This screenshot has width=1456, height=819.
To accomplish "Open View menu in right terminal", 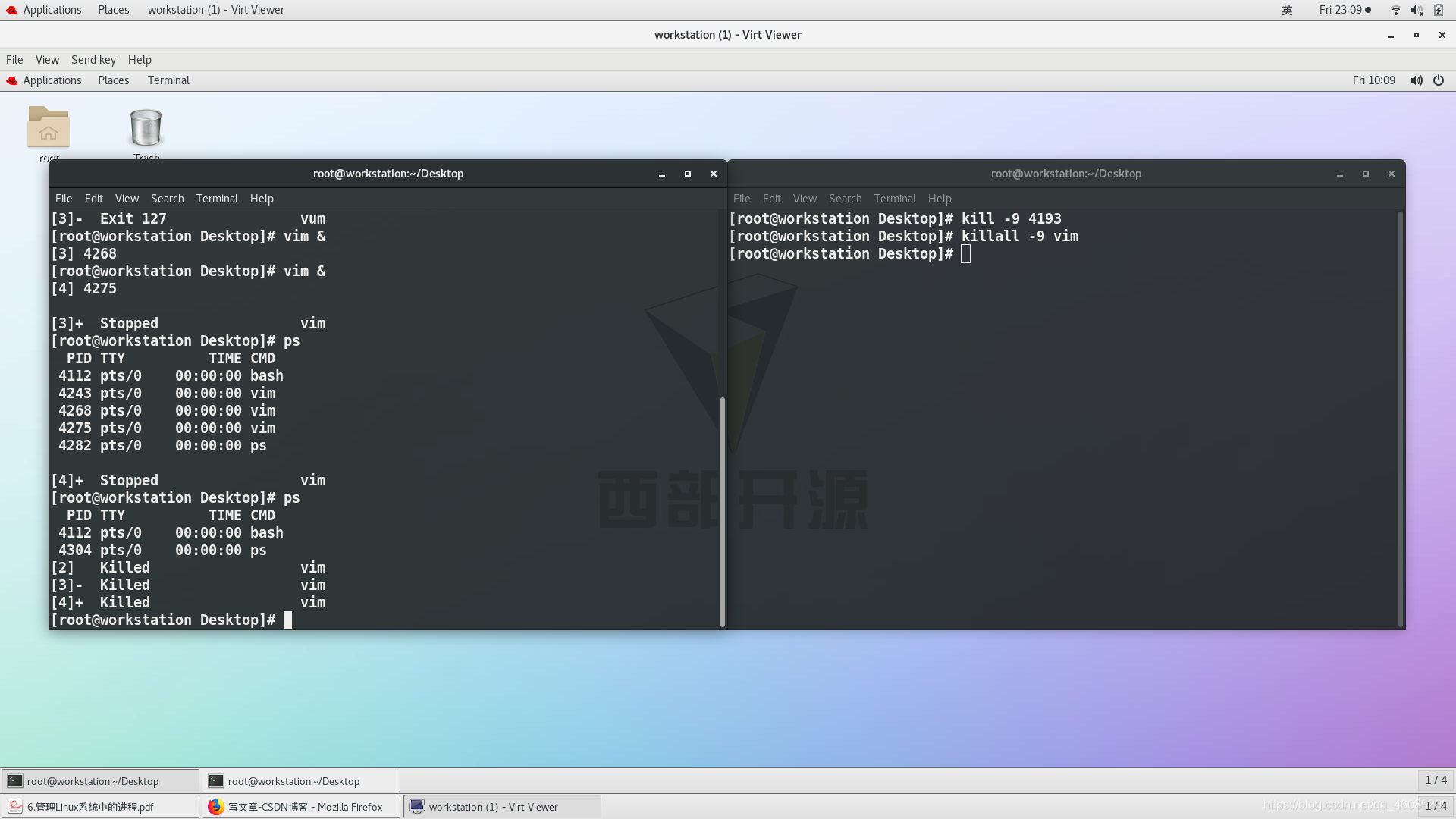I will click(805, 199).
